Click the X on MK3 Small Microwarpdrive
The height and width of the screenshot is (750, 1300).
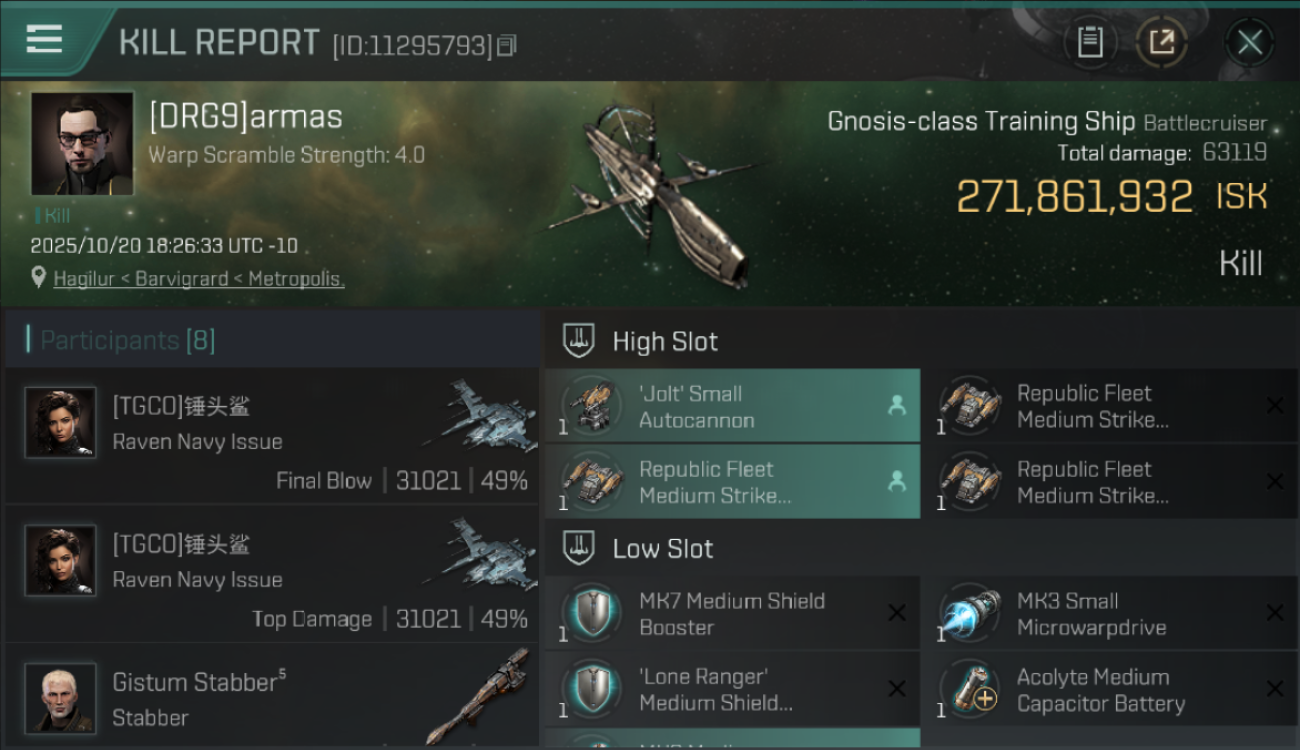(1274, 613)
